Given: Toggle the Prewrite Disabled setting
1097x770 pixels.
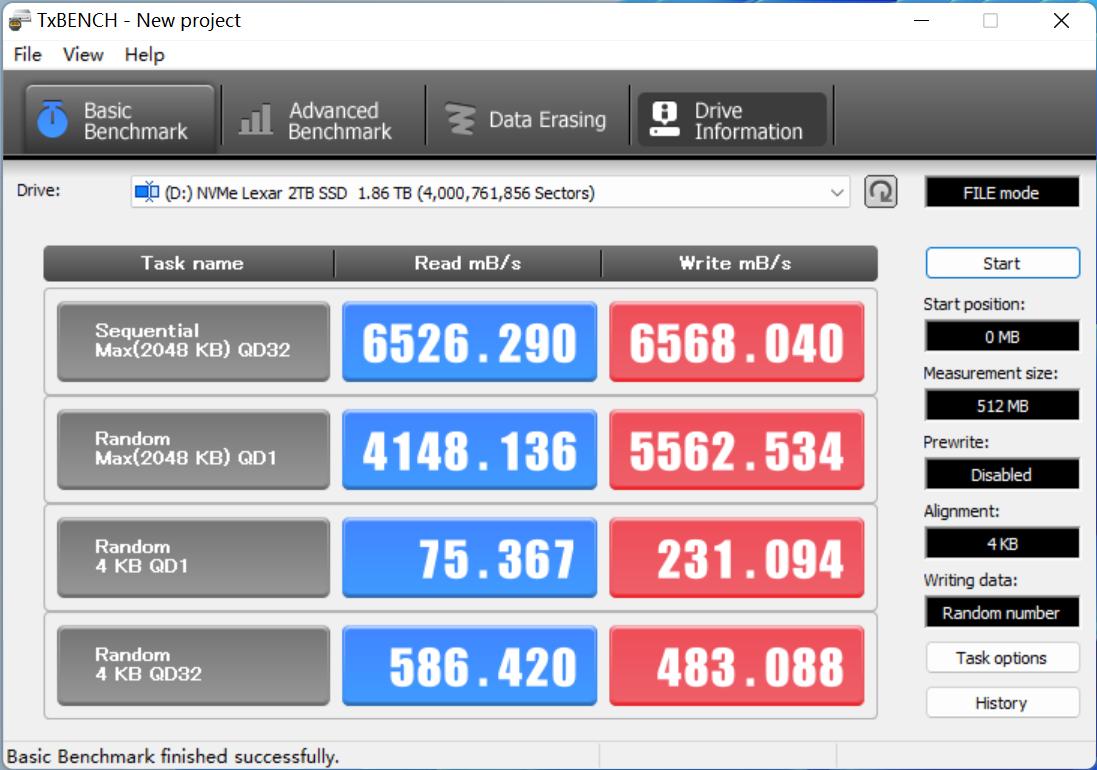Looking at the screenshot, I should [x=1001, y=474].
